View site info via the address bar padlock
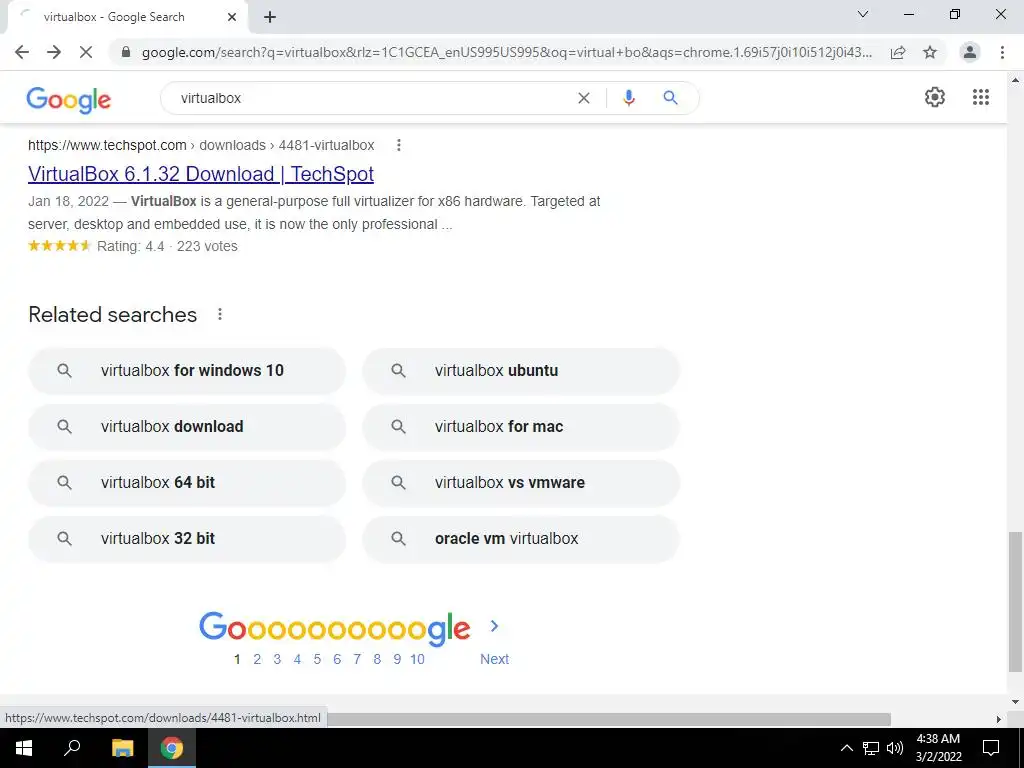Viewport: 1024px width, 768px height. point(126,52)
